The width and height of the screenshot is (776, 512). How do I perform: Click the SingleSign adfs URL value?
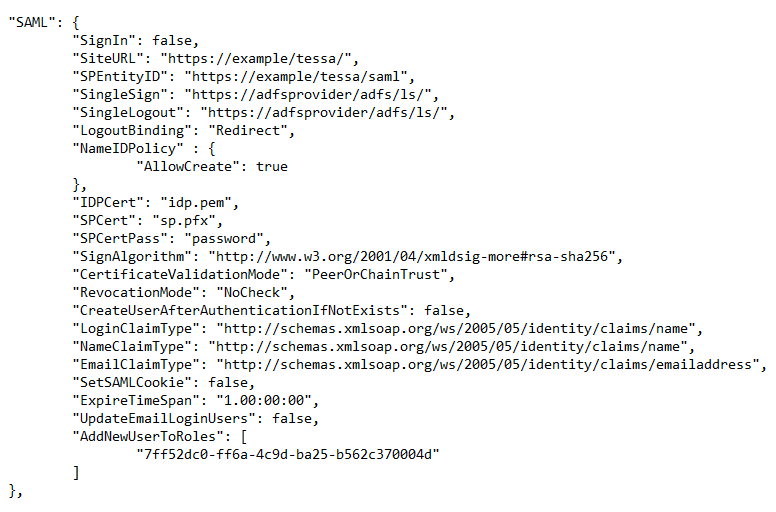click(307, 94)
